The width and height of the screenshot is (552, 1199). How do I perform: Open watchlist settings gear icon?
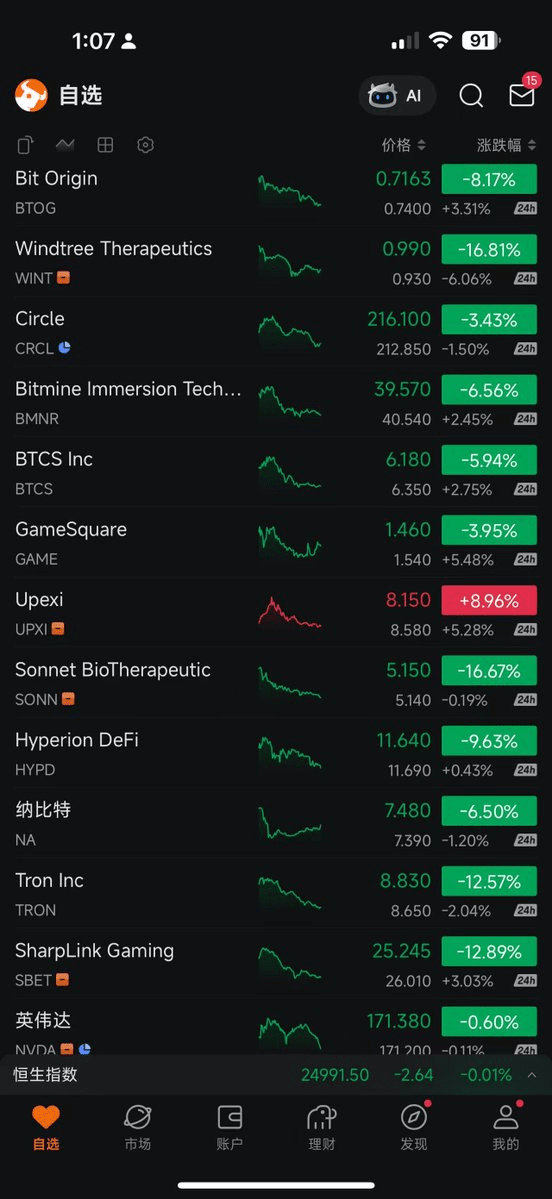[x=145, y=145]
